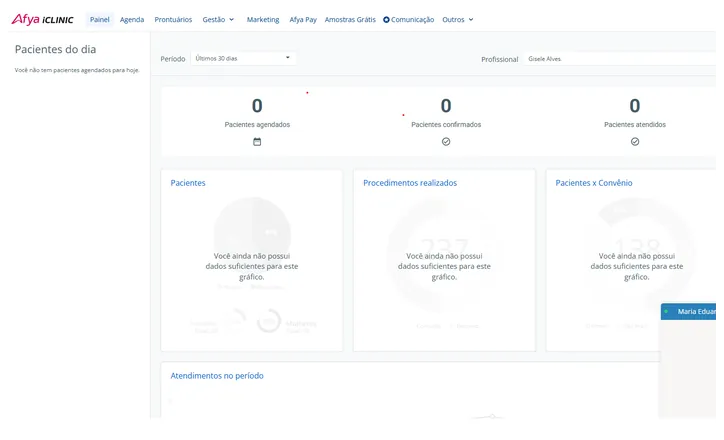Click the no-data message in Pacientes x Convênio card
The image size is (724, 440).
pos(637,266)
